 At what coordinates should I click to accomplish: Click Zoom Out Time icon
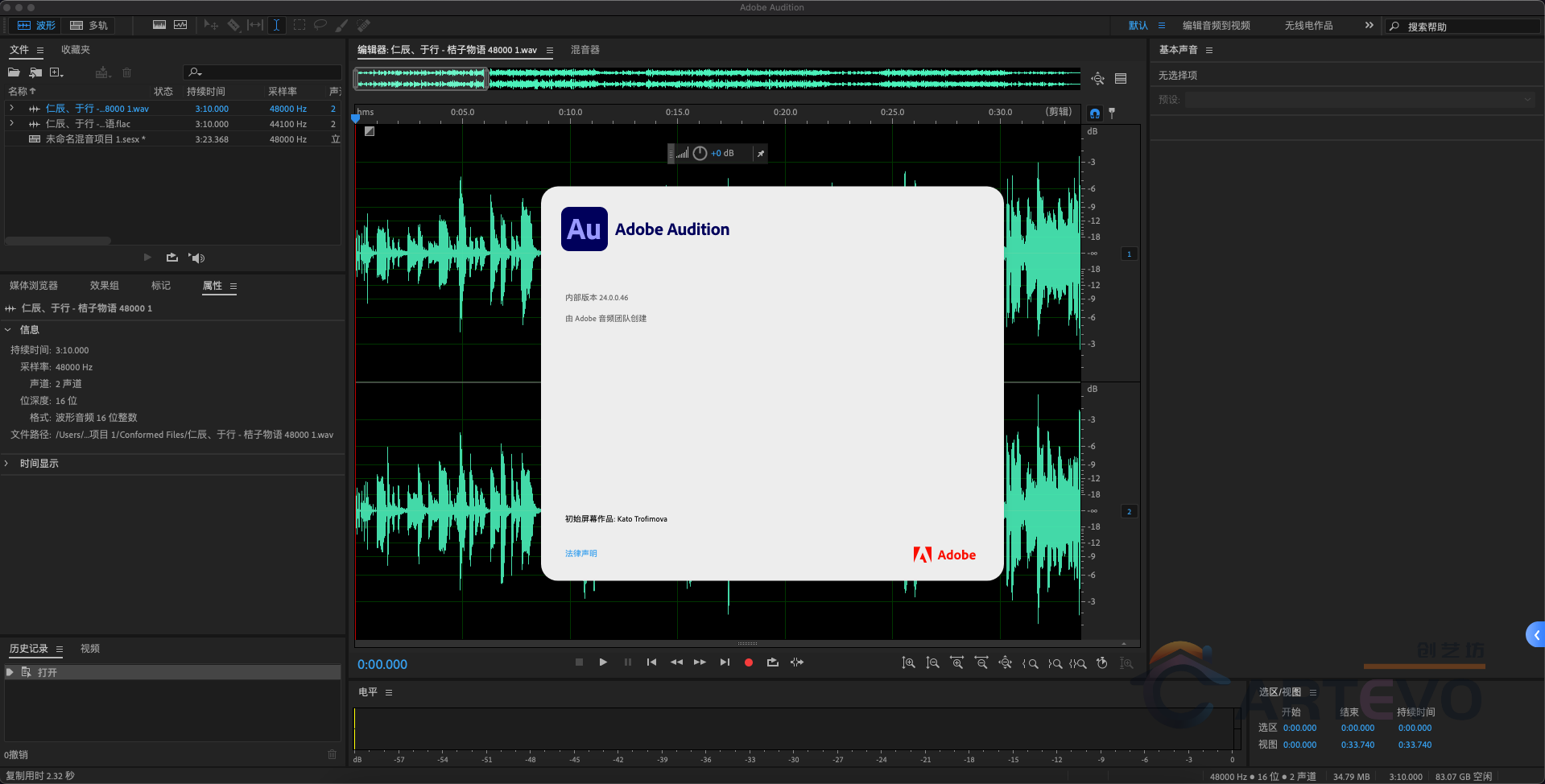[981, 663]
